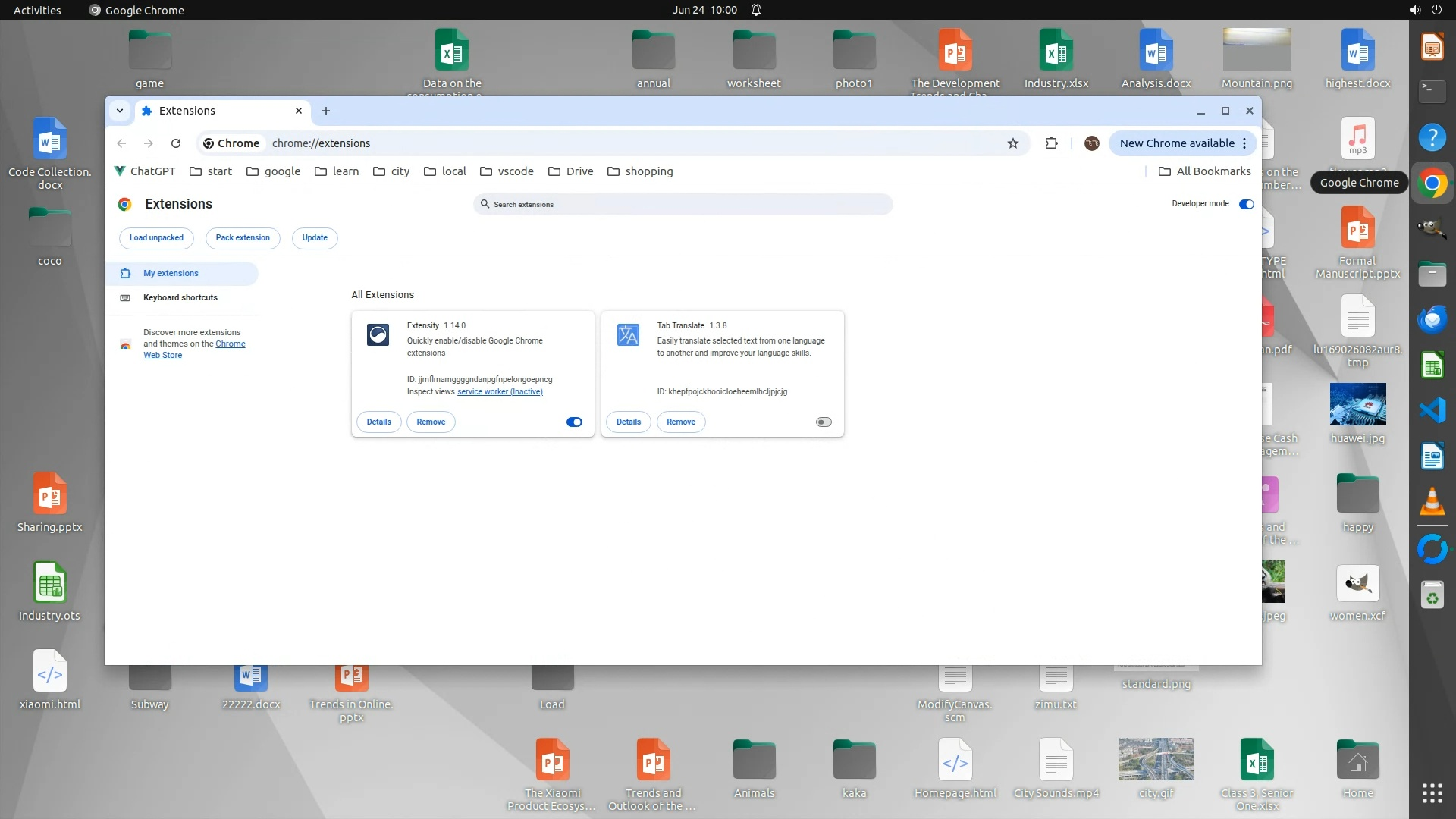Click the bookmark star icon in address bar
Image resolution: width=1456 pixels, height=819 pixels.
[1012, 143]
